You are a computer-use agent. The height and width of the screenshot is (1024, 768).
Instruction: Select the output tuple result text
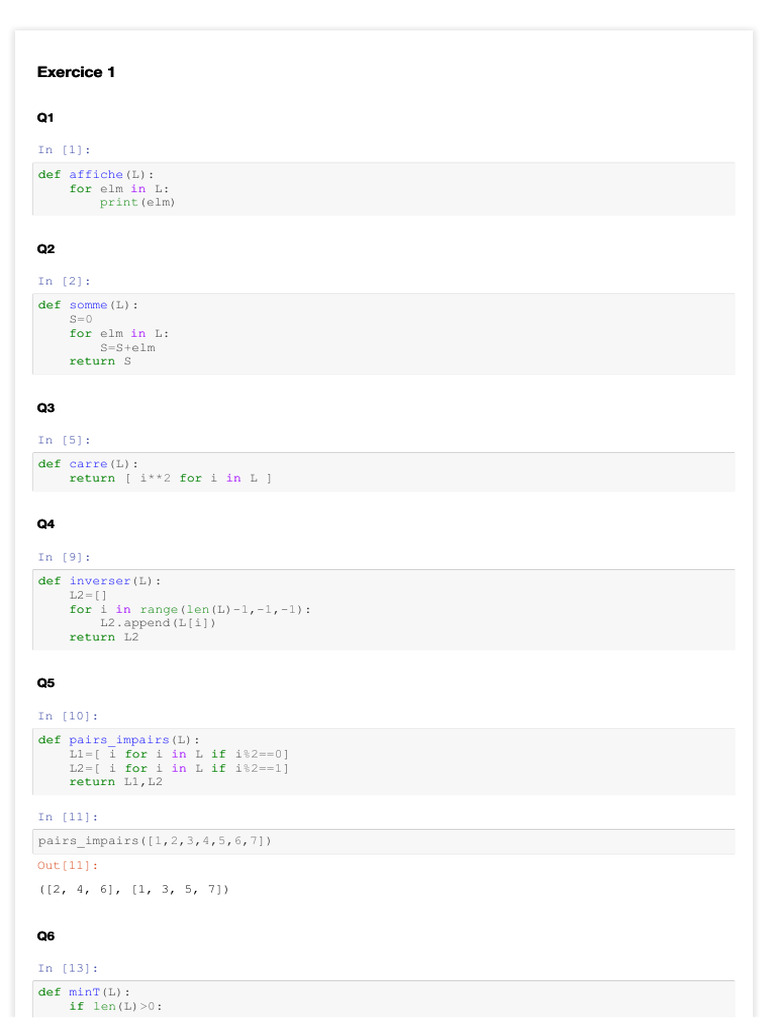(134, 889)
